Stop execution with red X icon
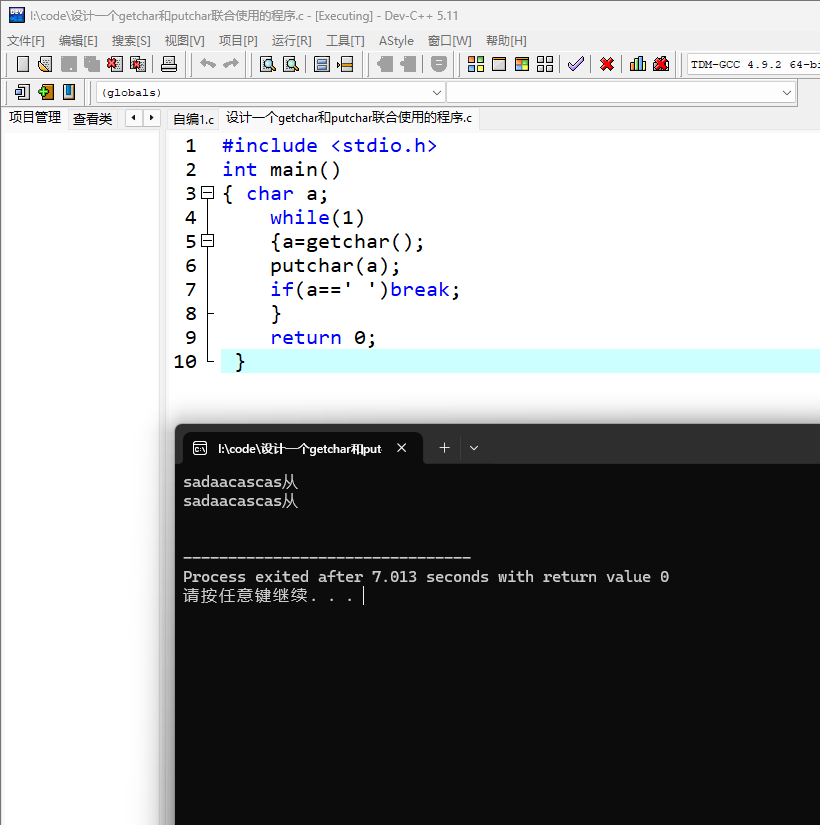 click(x=607, y=64)
